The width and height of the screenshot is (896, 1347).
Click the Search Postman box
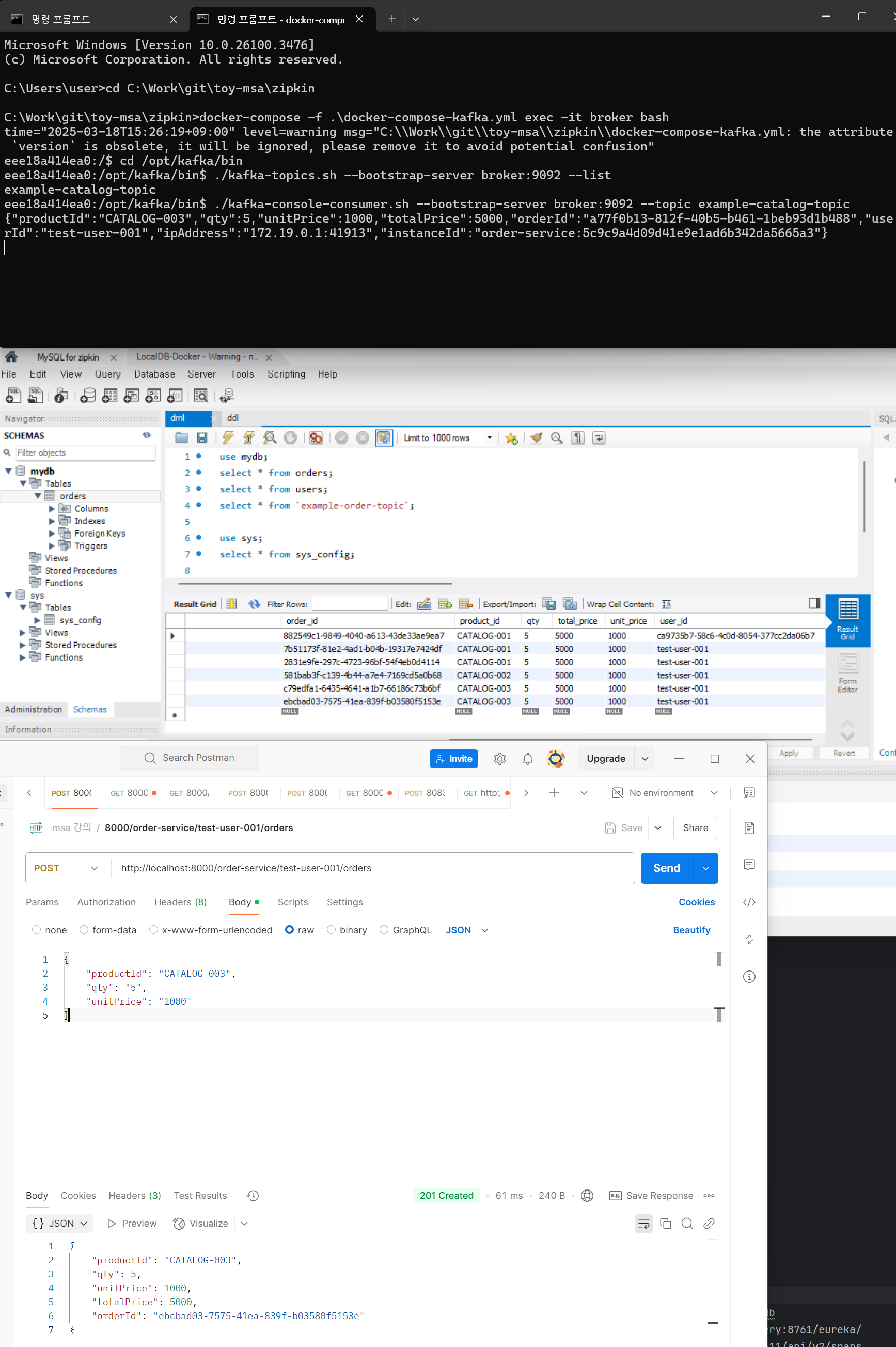click(x=189, y=757)
